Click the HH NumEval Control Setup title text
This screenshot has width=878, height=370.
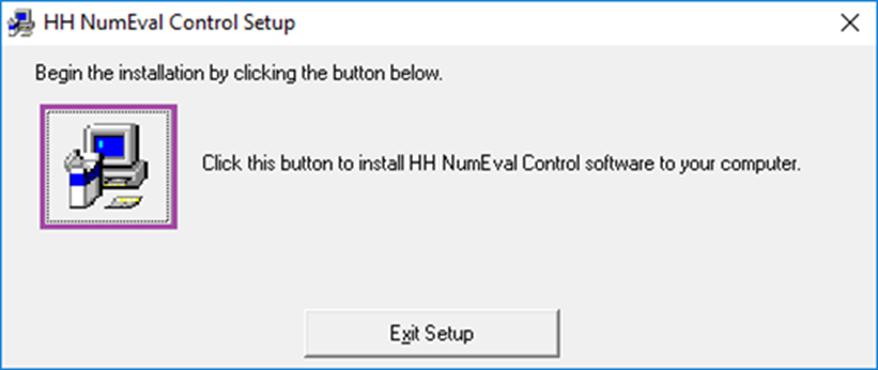[170, 24]
